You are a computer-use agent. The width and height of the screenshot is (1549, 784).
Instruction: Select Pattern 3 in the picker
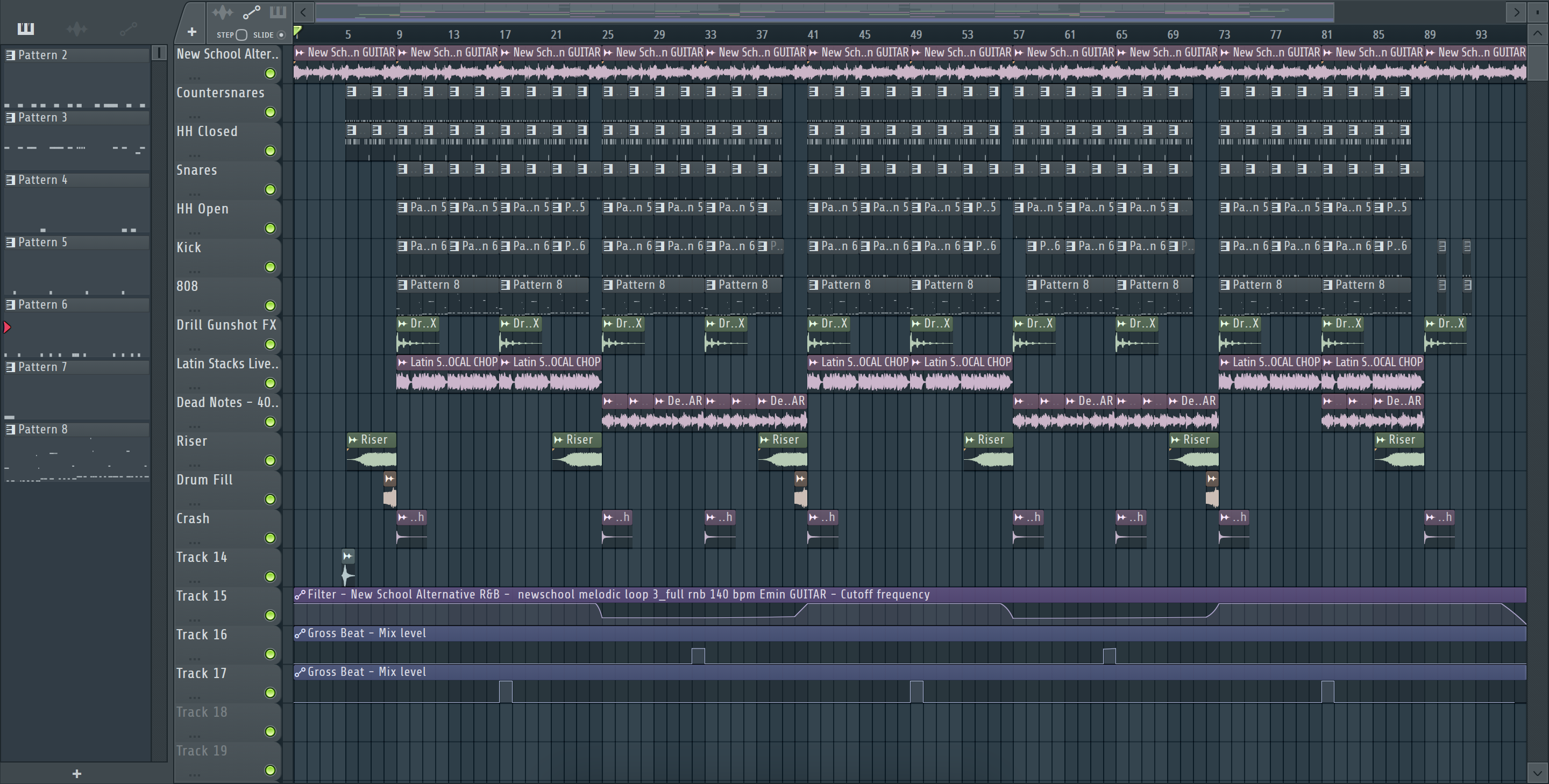(x=76, y=117)
